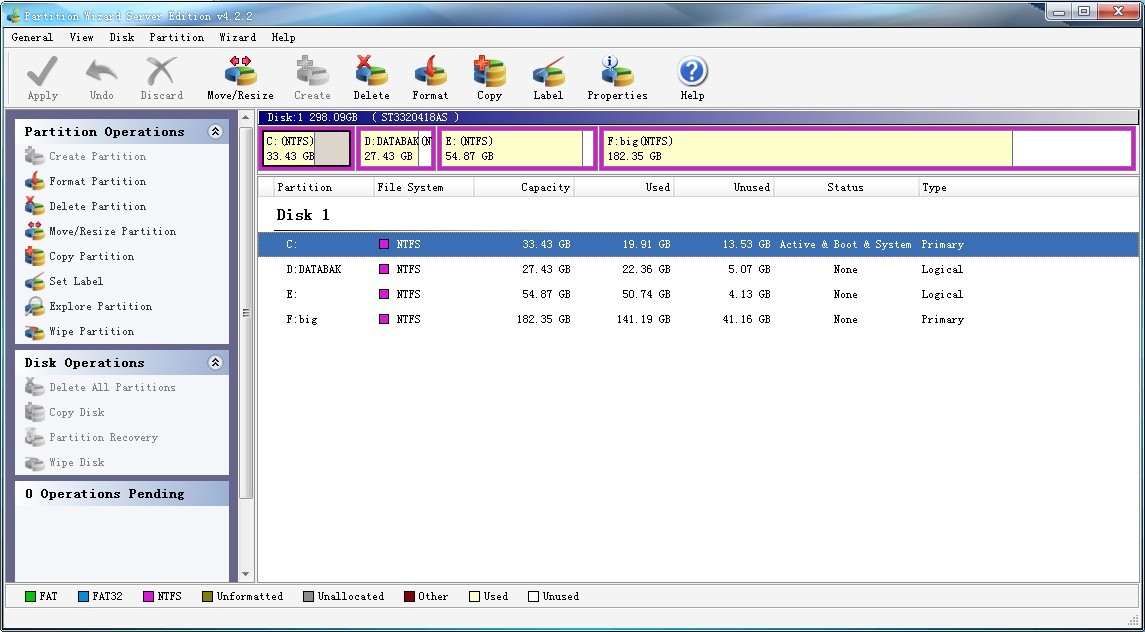This screenshot has height=632, width=1145.
Task: Click the Format Partition sidebar icon
Action: pos(34,181)
